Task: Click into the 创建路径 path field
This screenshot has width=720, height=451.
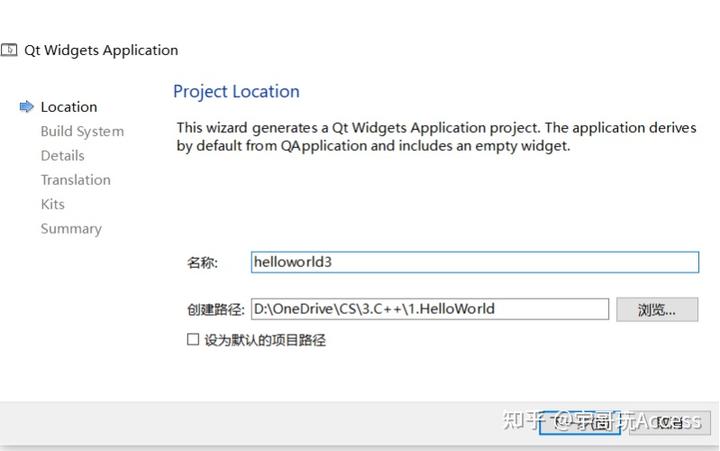Action: pyautogui.click(x=428, y=309)
